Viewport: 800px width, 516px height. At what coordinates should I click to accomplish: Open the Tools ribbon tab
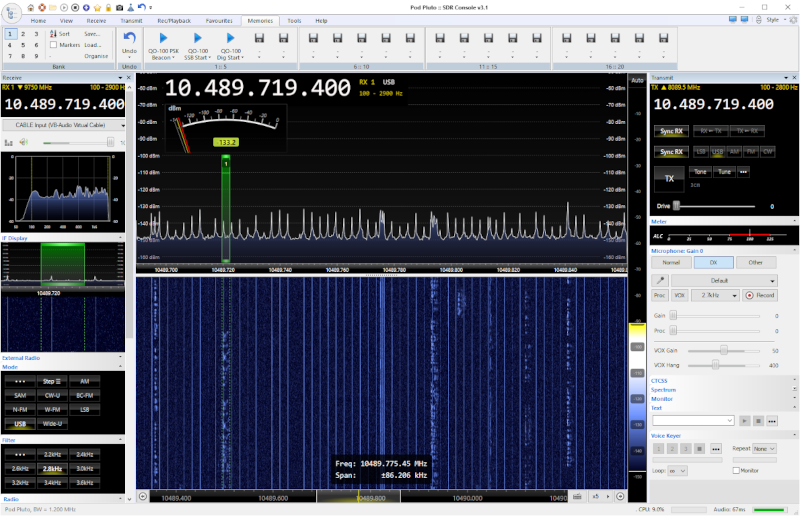point(294,21)
